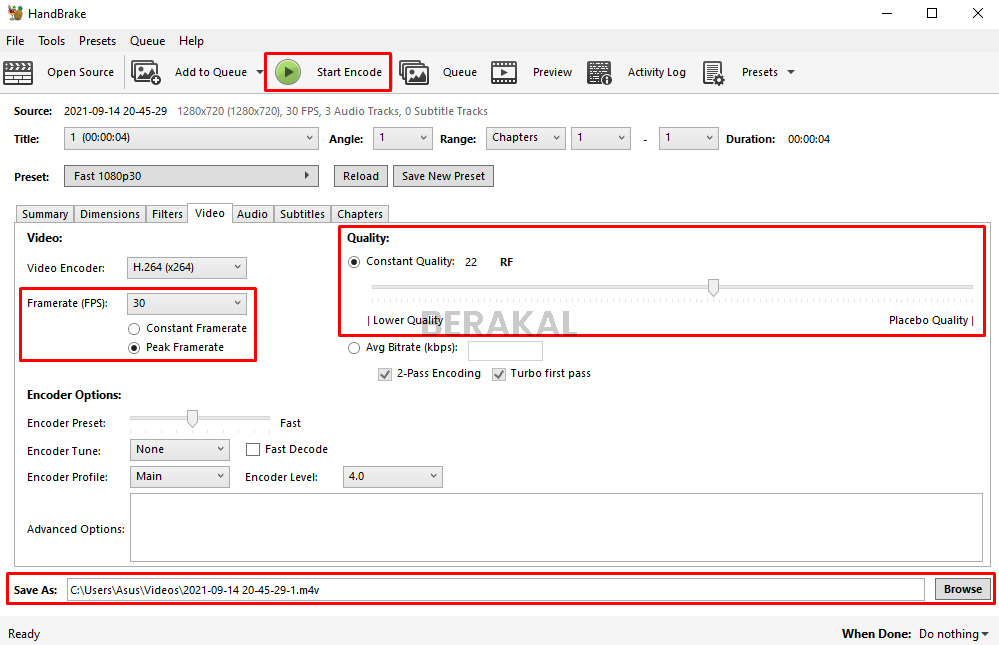The height and width of the screenshot is (645, 999).
Task: View the Activity Log
Action: point(599,71)
